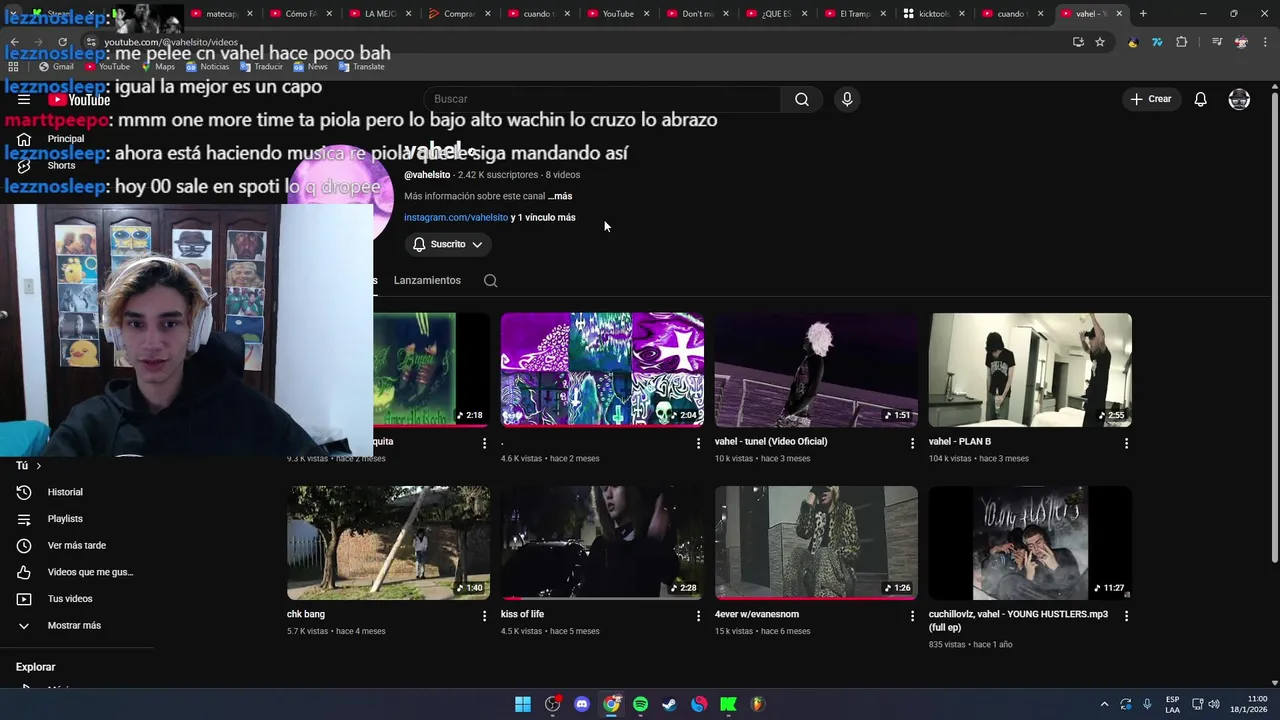Search within the channel using the magnifier
The width and height of the screenshot is (1280, 720).
point(490,280)
